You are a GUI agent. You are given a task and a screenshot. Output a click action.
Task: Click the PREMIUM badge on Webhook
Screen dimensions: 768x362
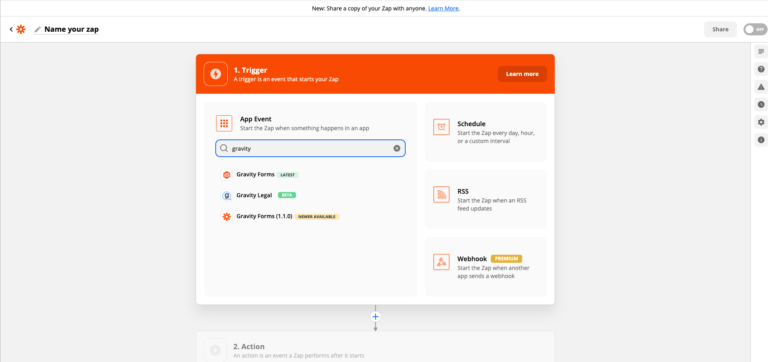(x=506, y=259)
